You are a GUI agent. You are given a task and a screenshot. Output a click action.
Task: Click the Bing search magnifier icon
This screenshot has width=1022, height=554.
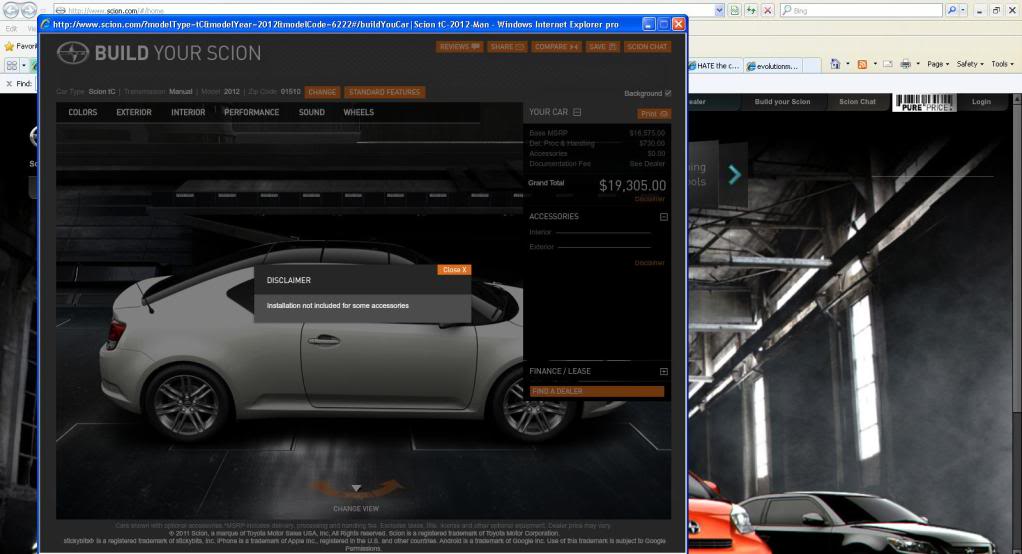point(952,10)
